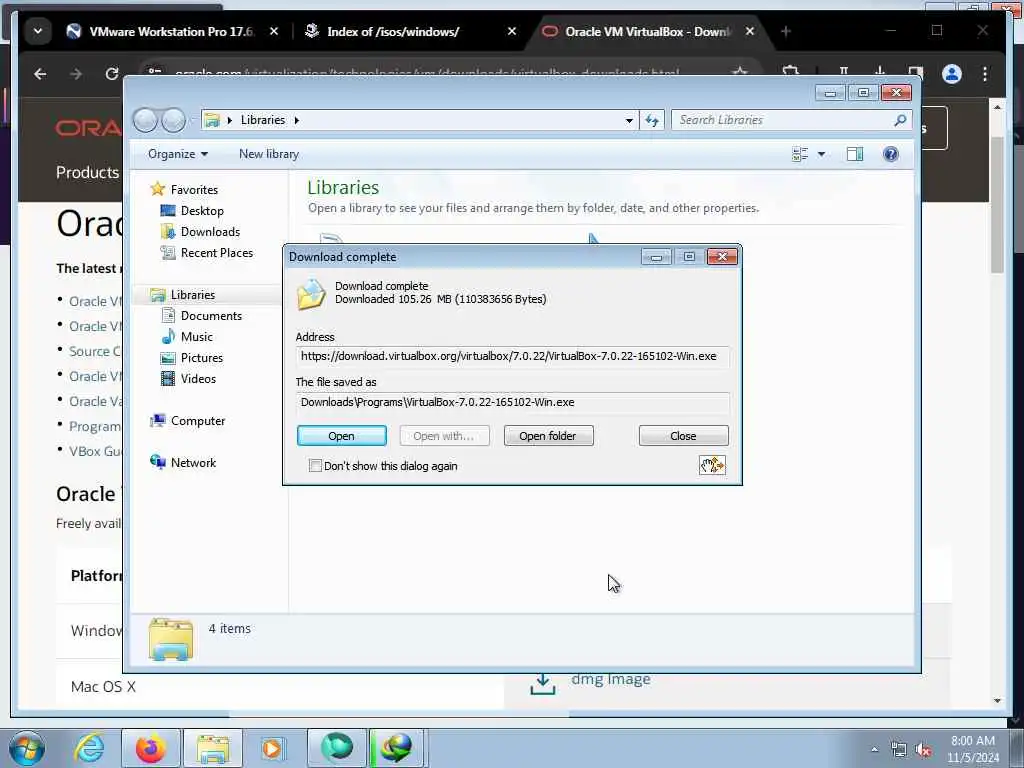1024x768 pixels.
Task: Click the Explorer help icon
Action: point(891,154)
